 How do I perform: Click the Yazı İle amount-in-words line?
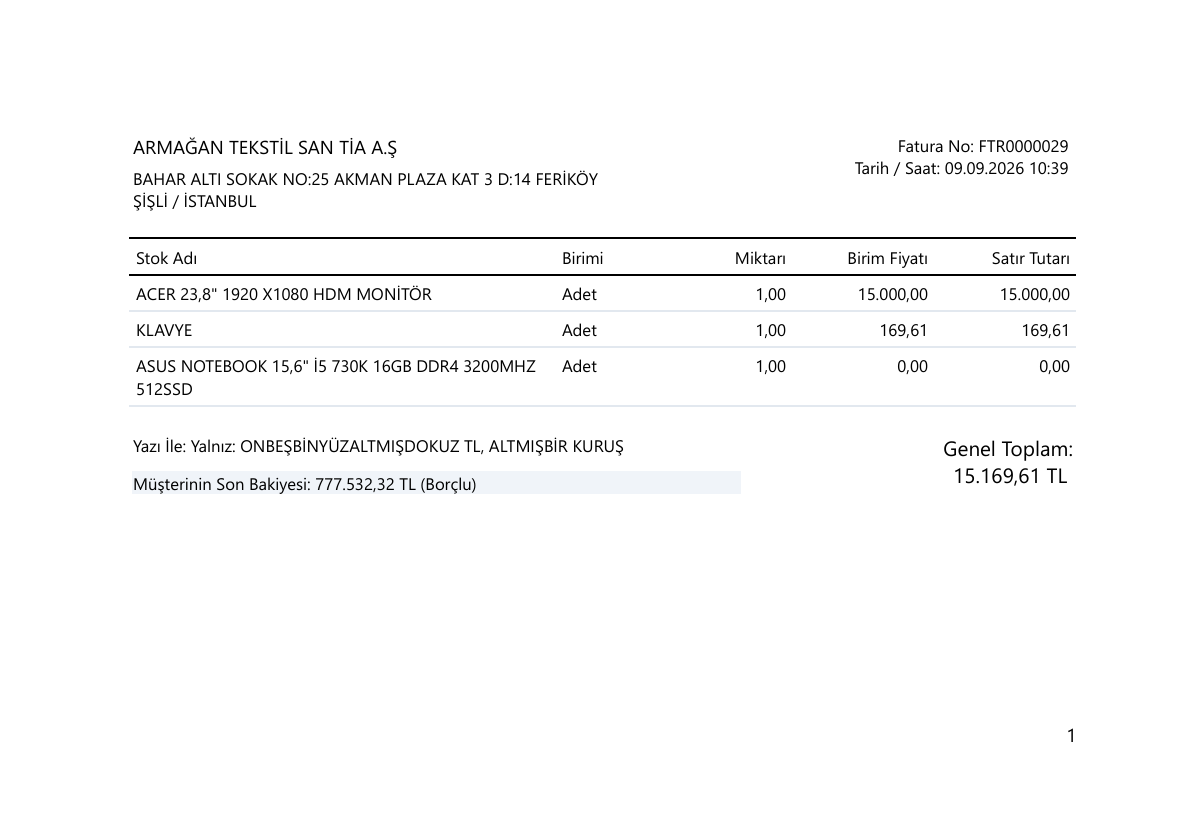click(x=378, y=447)
